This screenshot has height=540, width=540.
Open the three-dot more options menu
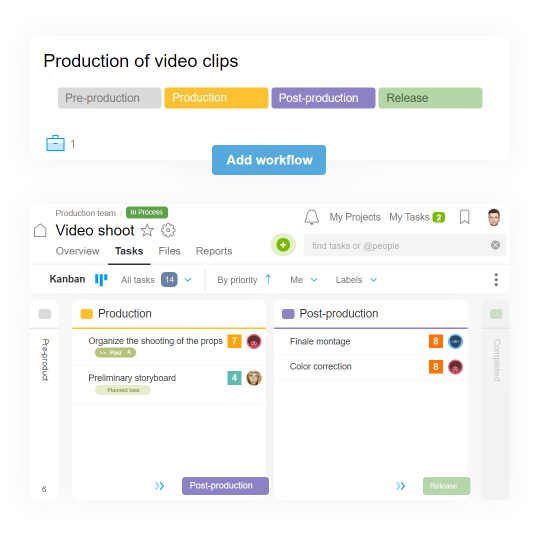click(x=496, y=280)
